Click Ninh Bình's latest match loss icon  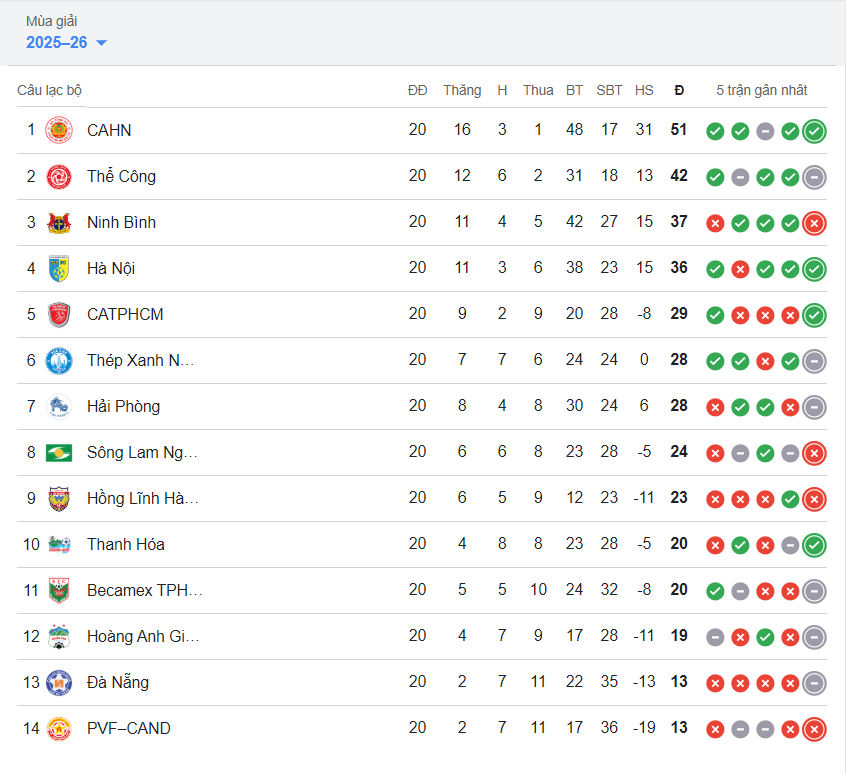tap(814, 223)
